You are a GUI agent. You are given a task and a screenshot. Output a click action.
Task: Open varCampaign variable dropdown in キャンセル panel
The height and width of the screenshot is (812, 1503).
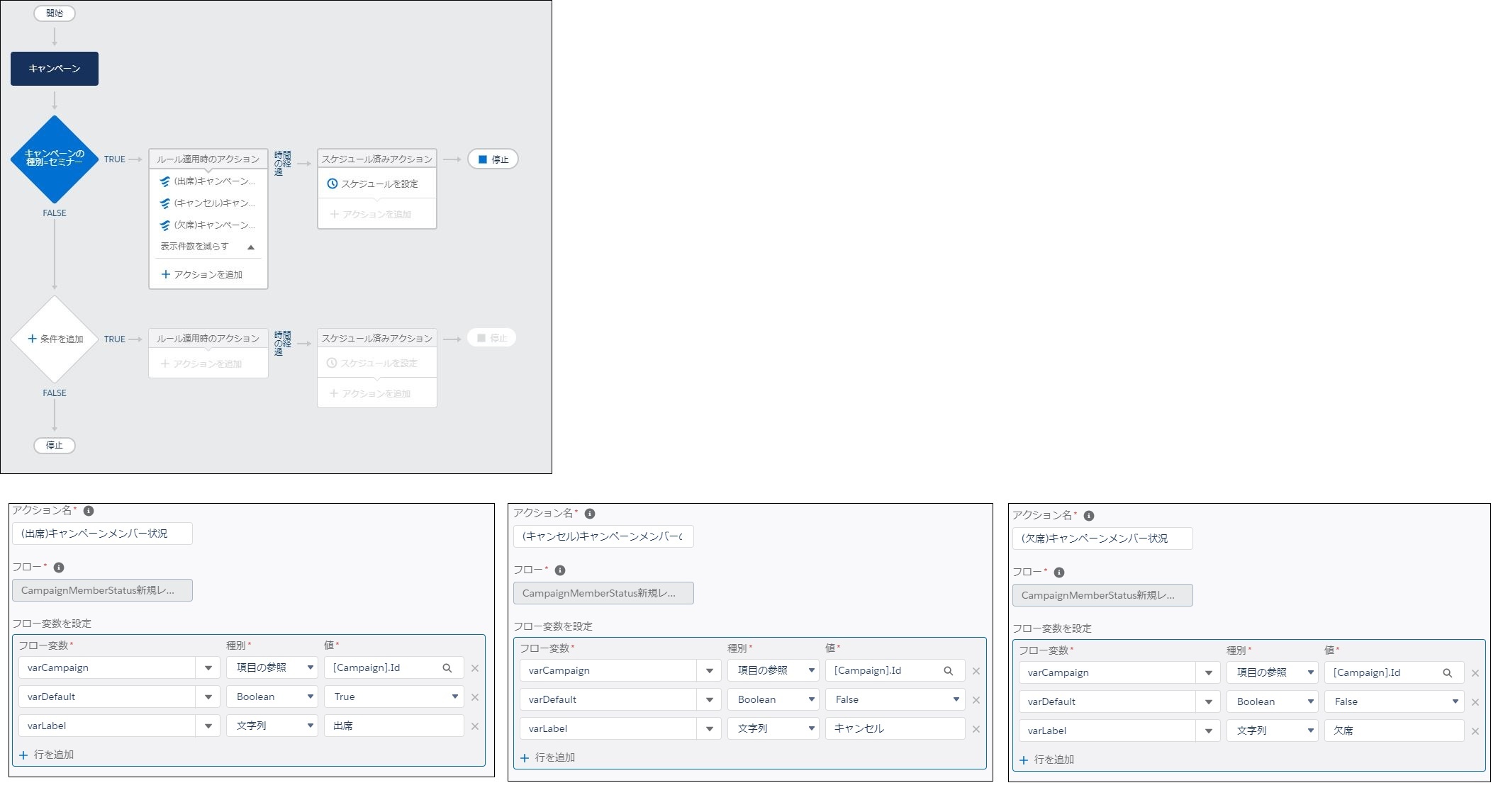709,671
